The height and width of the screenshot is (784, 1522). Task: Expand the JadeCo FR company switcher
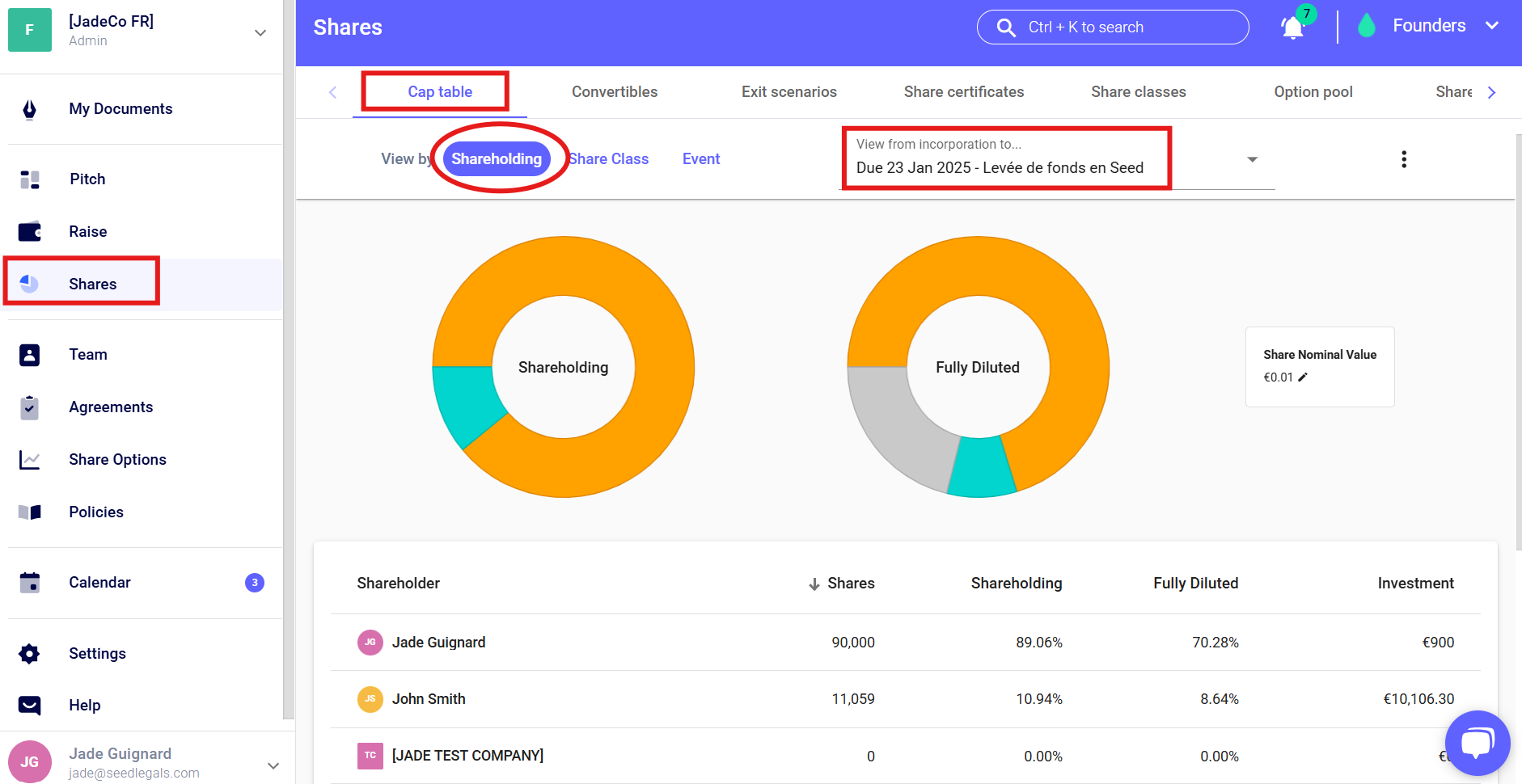260,32
